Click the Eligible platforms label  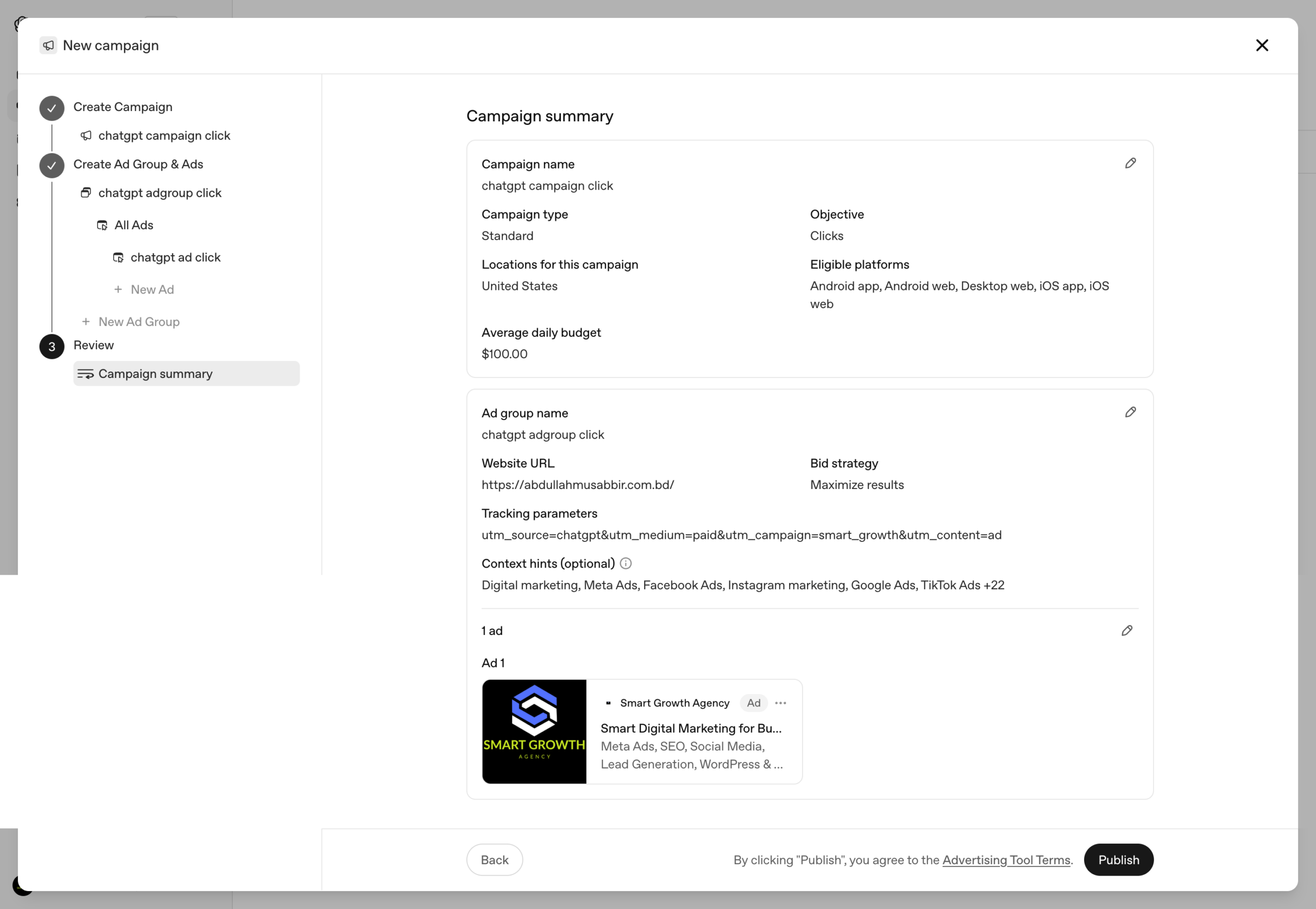pyautogui.click(x=860, y=264)
